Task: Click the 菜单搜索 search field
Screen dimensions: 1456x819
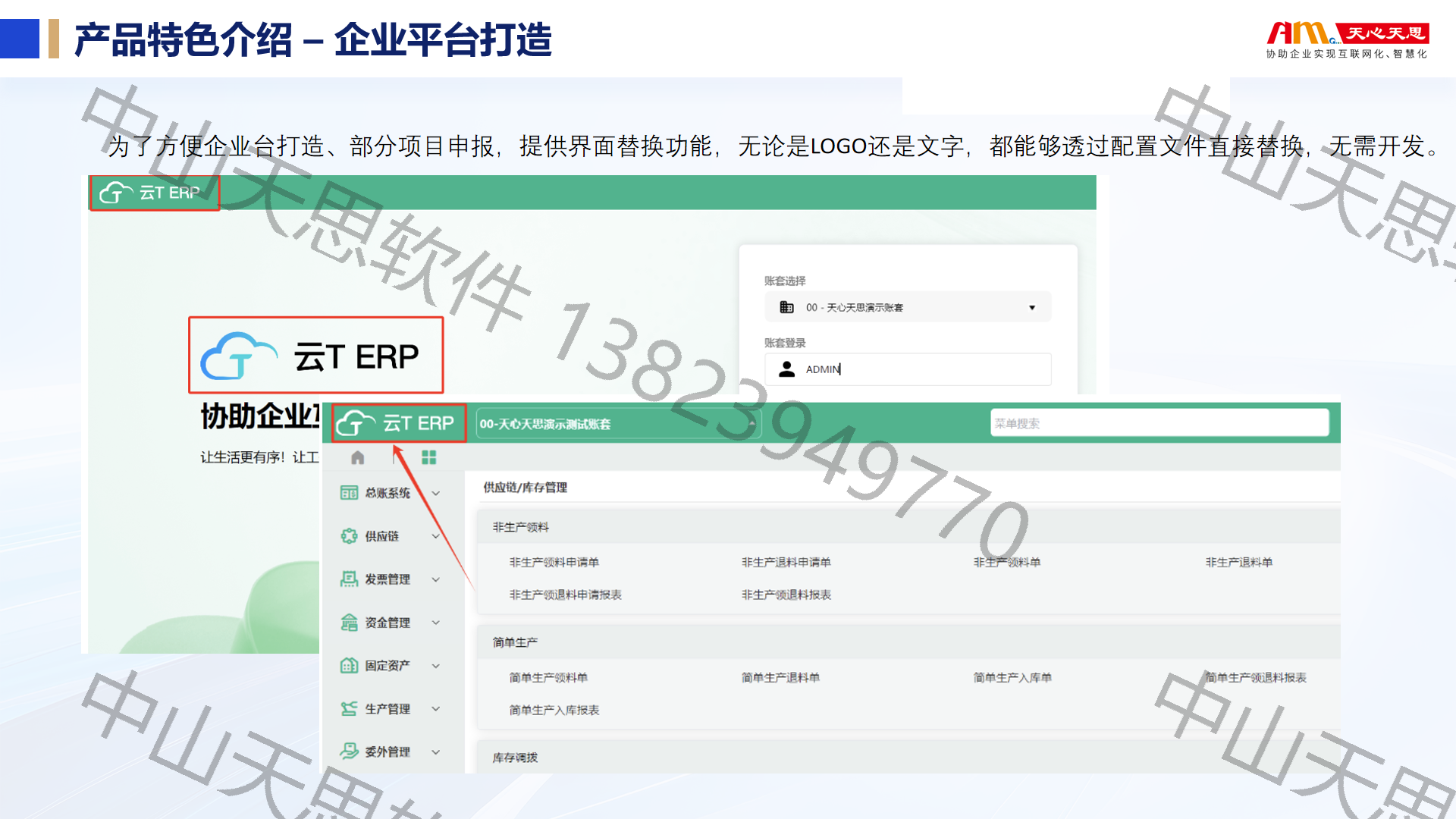Action: click(x=1159, y=423)
